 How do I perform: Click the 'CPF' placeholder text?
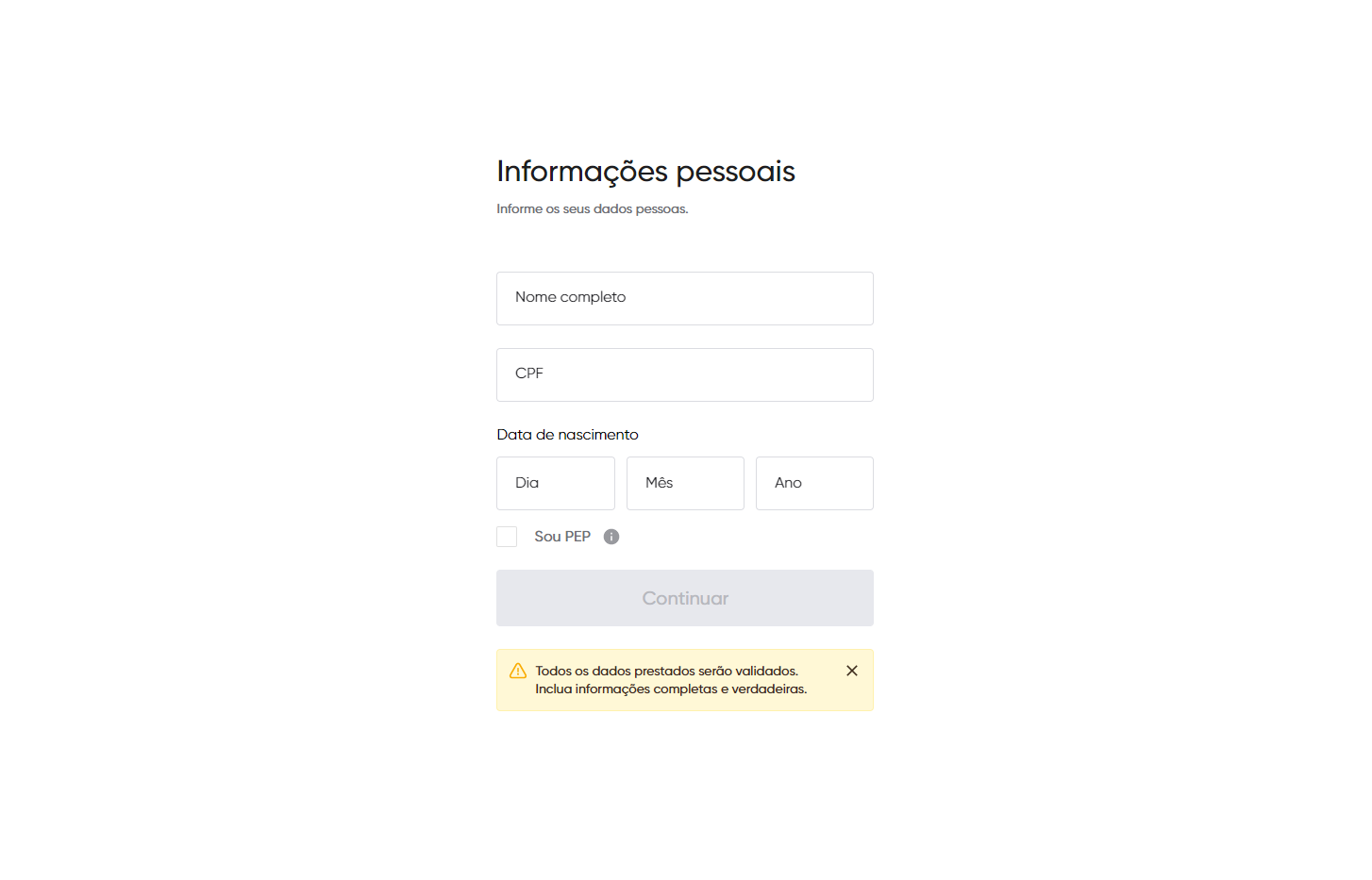pyautogui.click(x=529, y=374)
